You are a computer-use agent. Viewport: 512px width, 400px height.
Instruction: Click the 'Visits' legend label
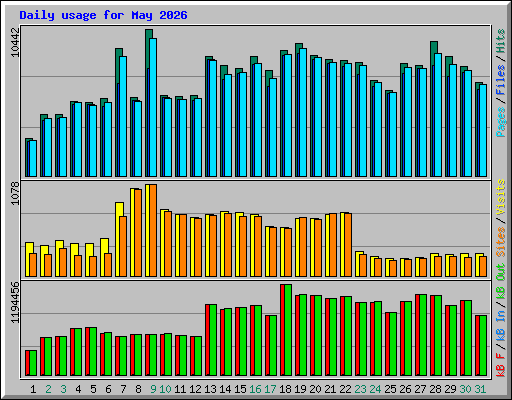click(x=501, y=197)
